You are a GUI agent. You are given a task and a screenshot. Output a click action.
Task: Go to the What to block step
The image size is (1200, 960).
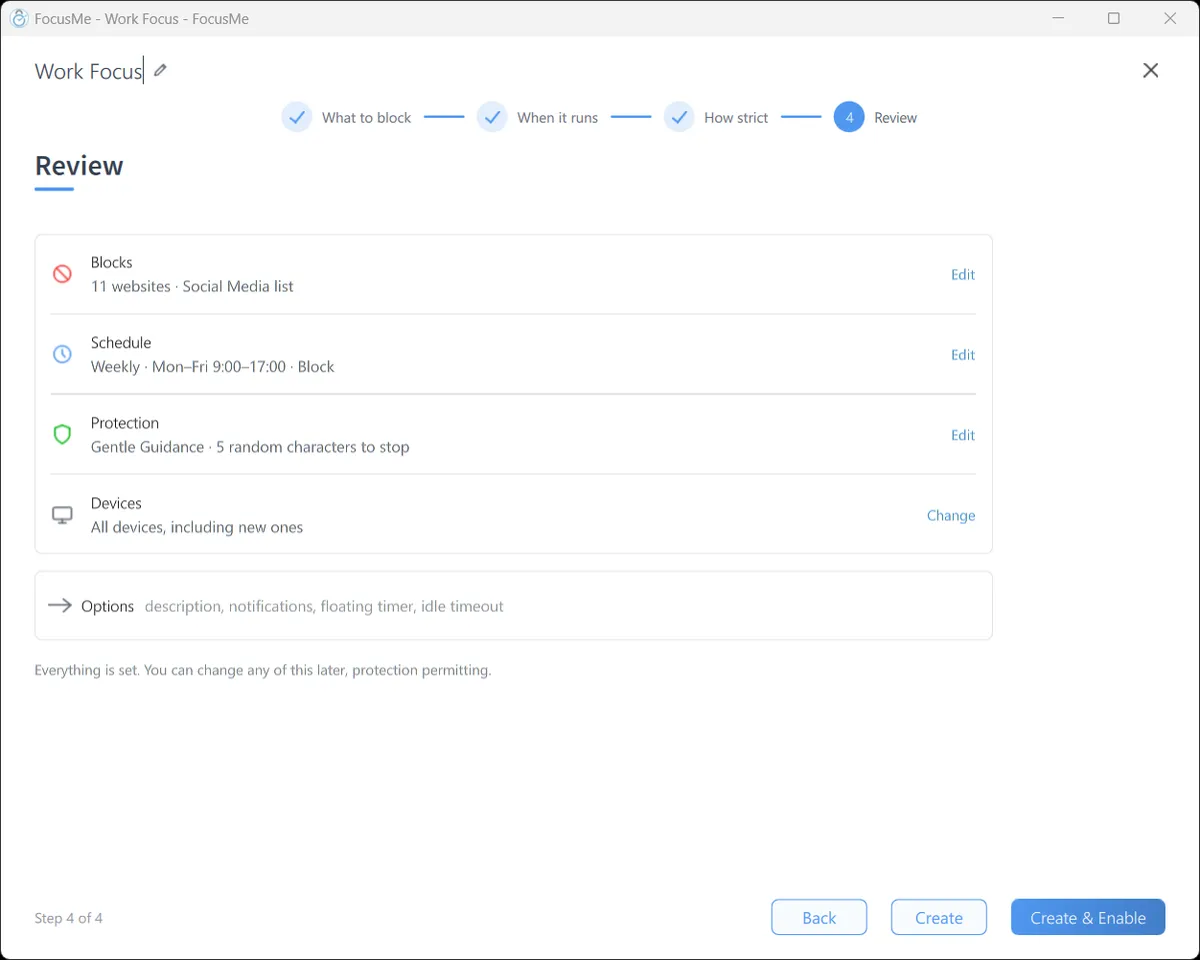pos(366,118)
